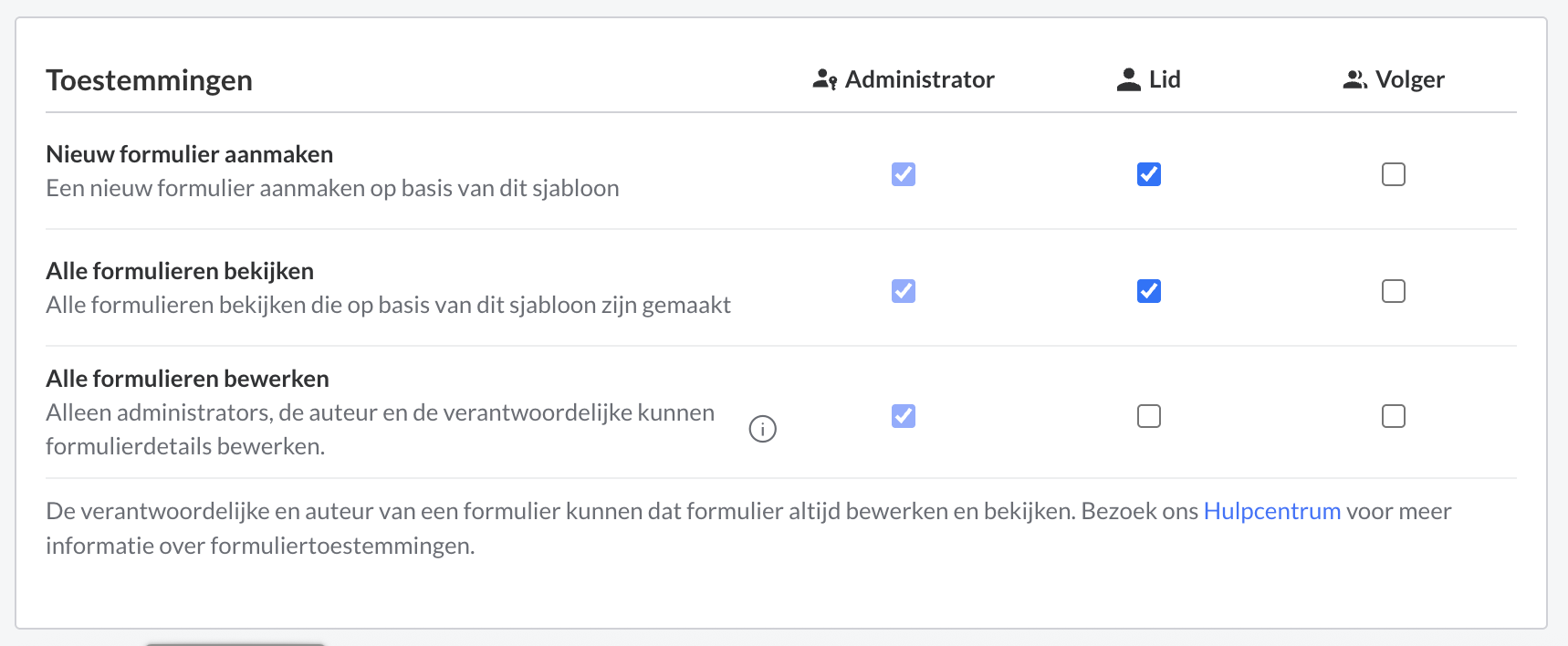This screenshot has width=1568, height=646.
Task: Enable Alle formulieren bewerken for Volger
Action: point(1393,416)
